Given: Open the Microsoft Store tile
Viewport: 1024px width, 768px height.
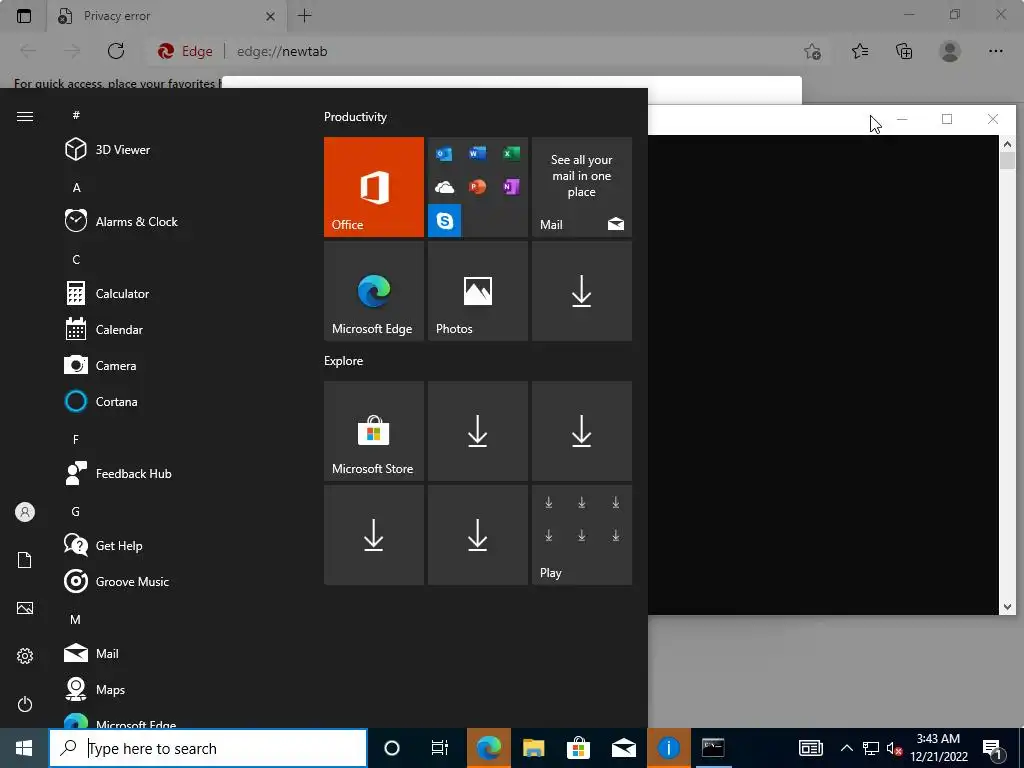Looking at the screenshot, I should pyautogui.click(x=374, y=431).
